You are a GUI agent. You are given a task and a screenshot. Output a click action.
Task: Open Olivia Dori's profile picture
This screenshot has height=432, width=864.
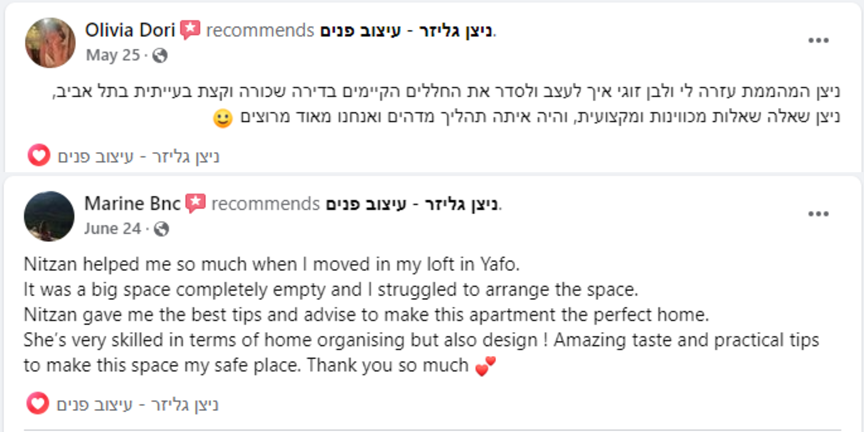click(49, 42)
